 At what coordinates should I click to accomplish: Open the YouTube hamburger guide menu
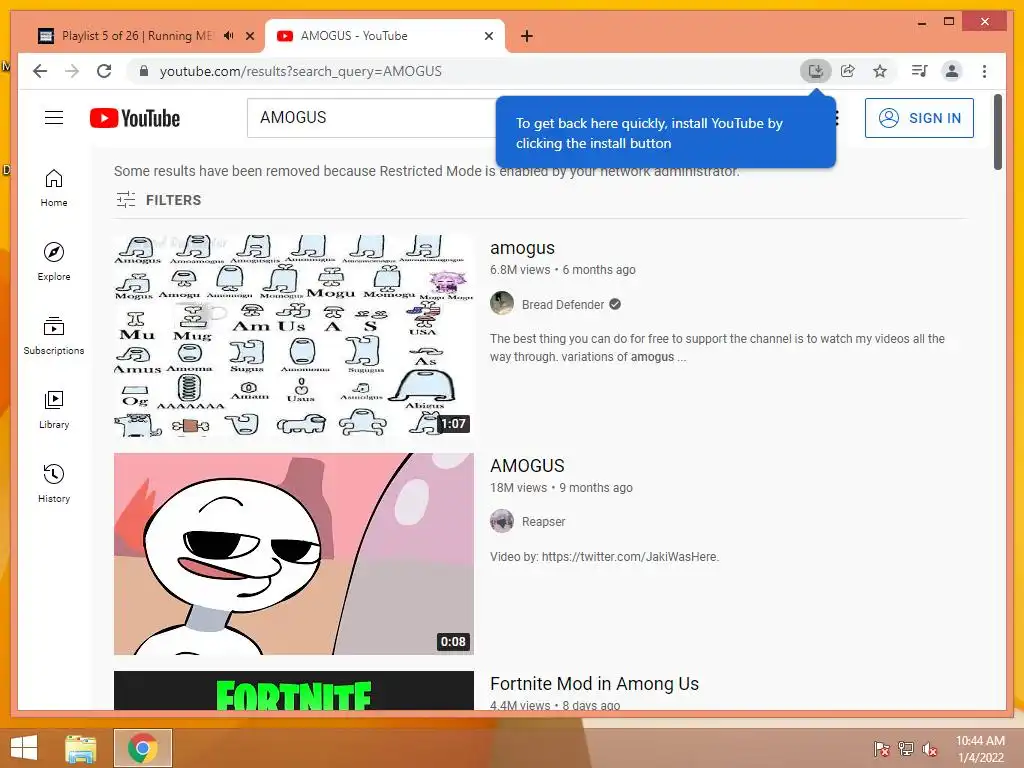click(54, 118)
